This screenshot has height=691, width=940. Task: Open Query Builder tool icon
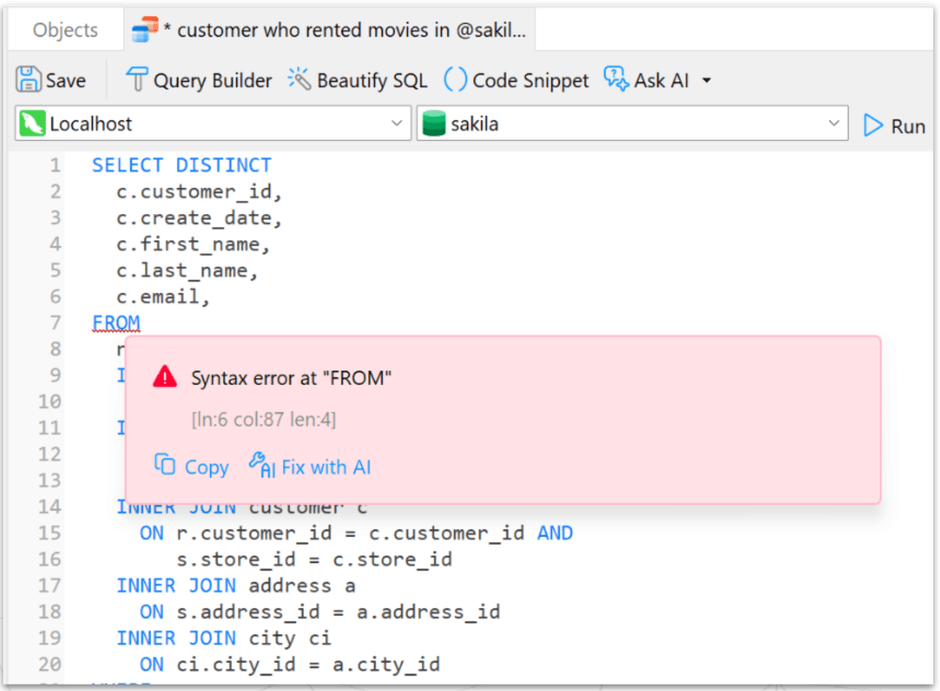pos(137,80)
